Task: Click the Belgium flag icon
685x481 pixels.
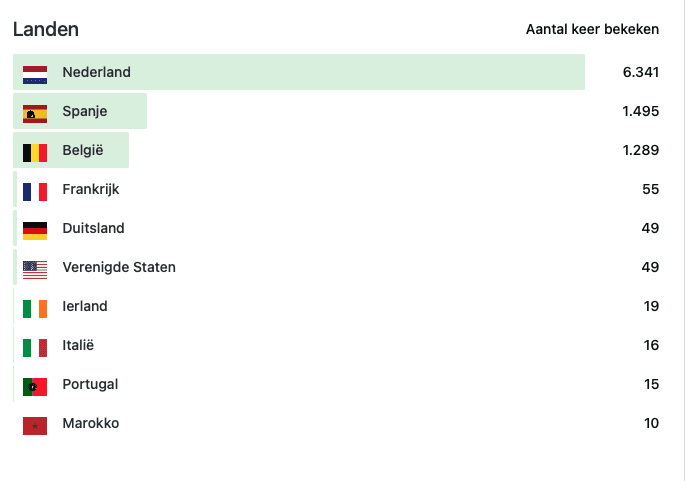Action: click(35, 151)
